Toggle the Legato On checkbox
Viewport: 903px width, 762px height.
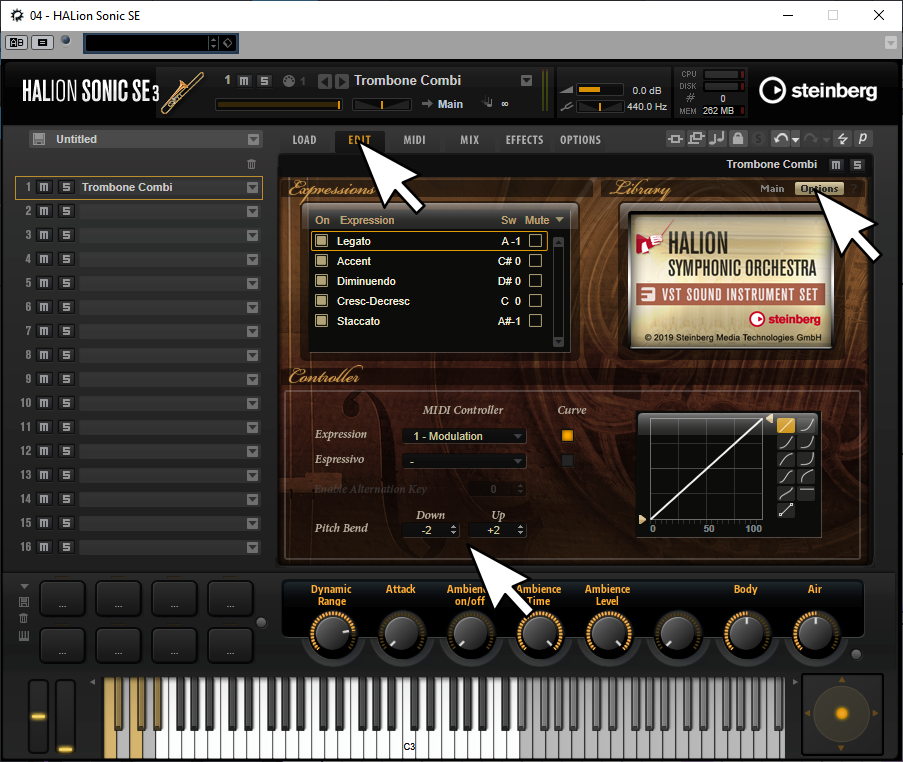pyautogui.click(x=321, y=241)
